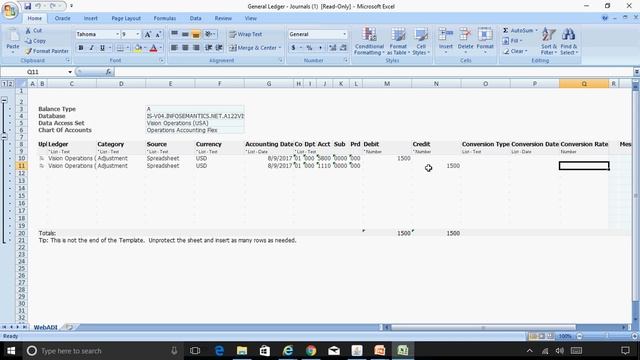This screenshot has width=640, height=360.
Task: Apply the red font color
Action: click(x=153, y=48)
